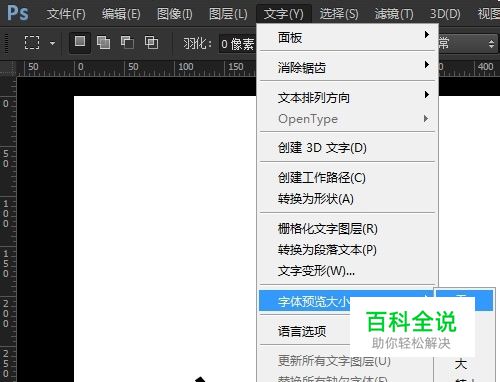
Task: Open the 图像(I) menu
Action: pos(174,14)
